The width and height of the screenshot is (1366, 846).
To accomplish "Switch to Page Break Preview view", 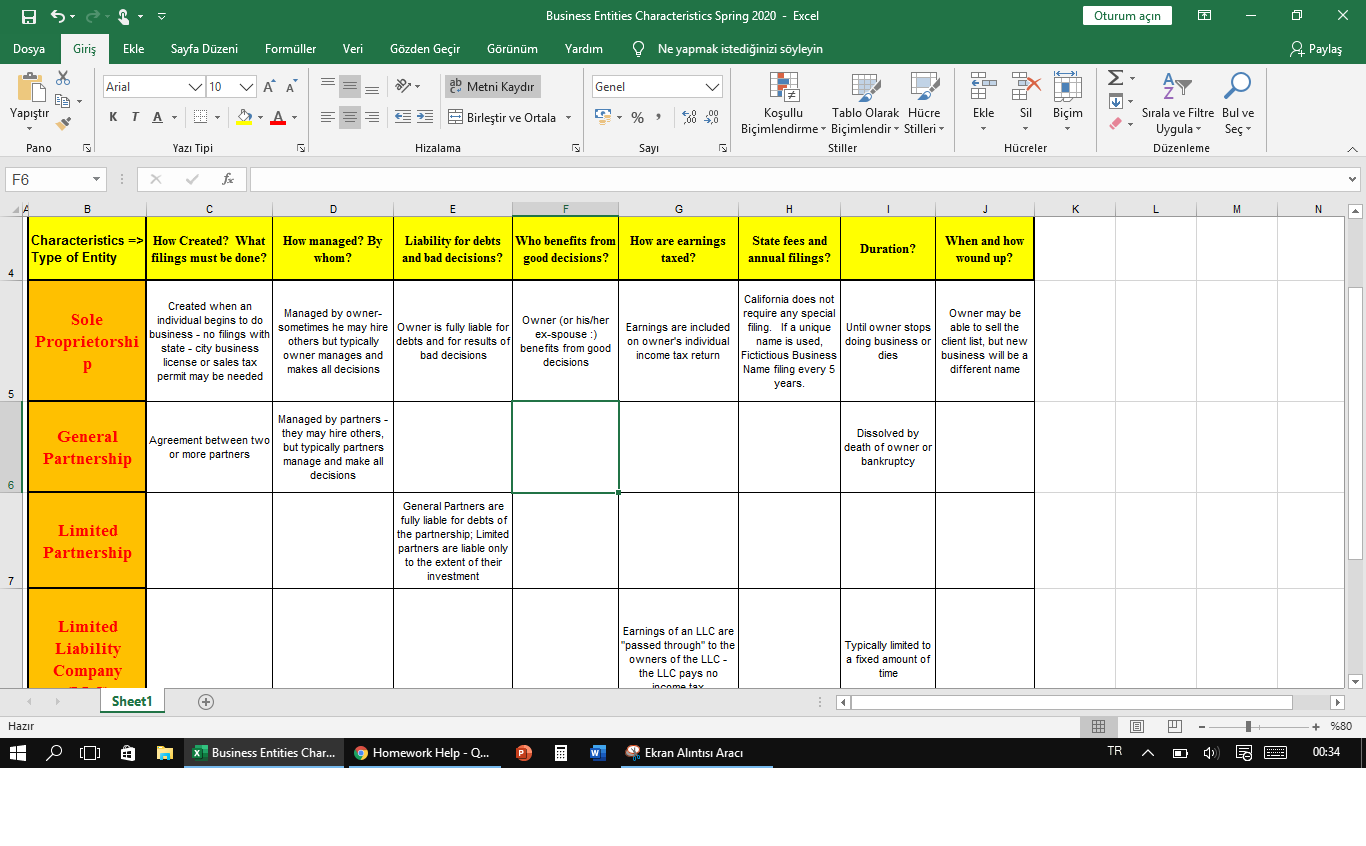I will tap(1174, 727).
